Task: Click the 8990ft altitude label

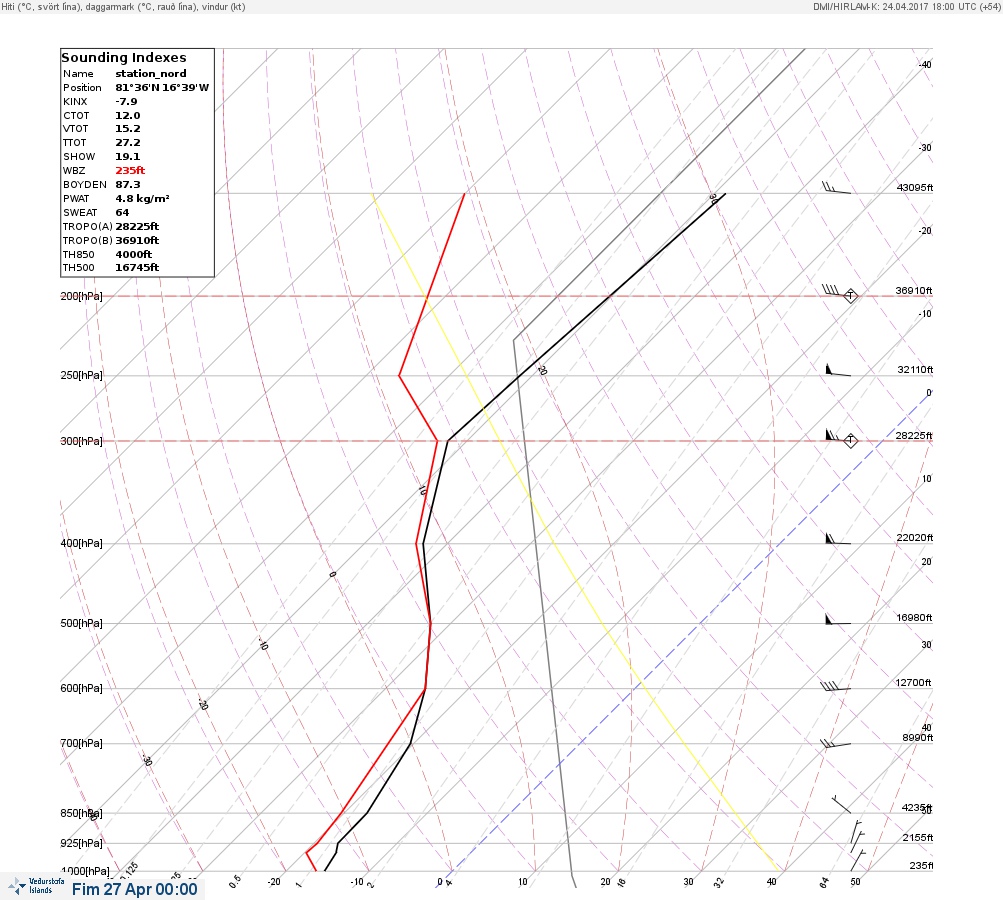Action: [917, 738]
